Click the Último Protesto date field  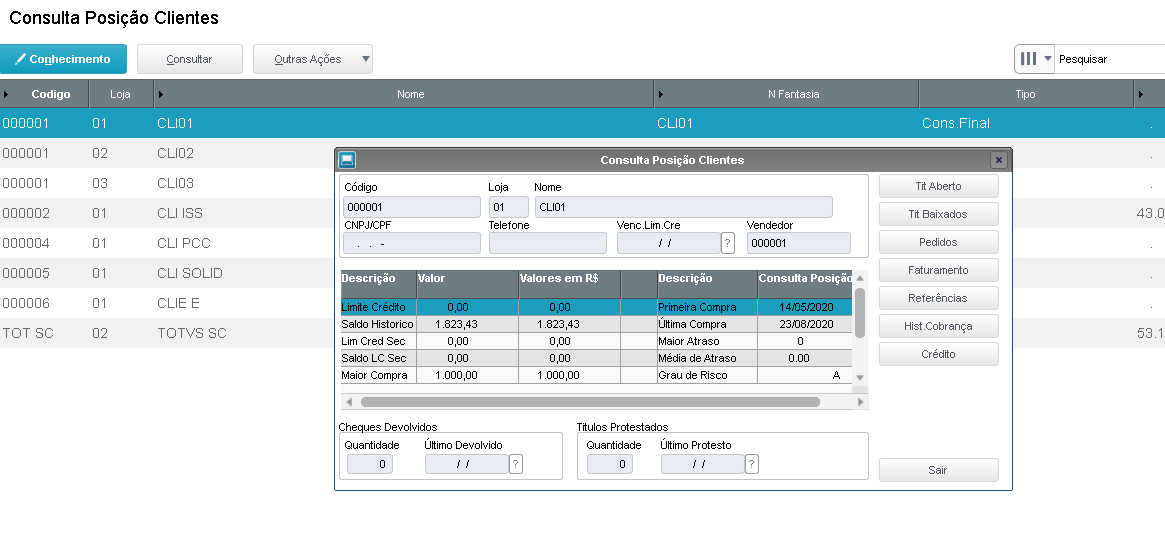(x=702, y=464)
